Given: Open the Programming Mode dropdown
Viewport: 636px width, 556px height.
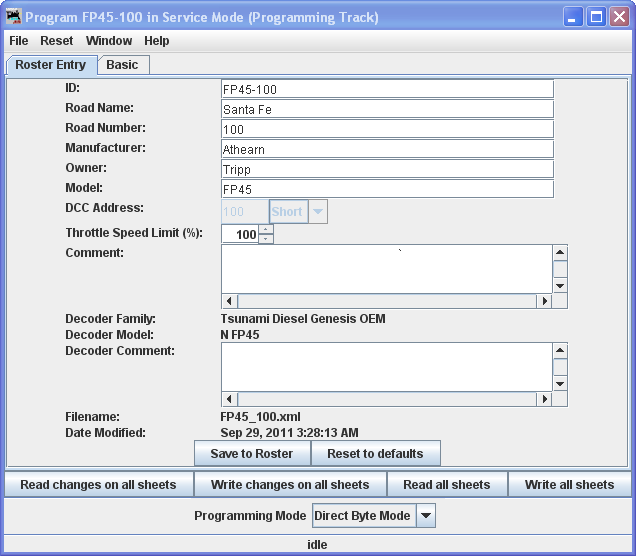Looking at the screenshot, I should [425, 516].
